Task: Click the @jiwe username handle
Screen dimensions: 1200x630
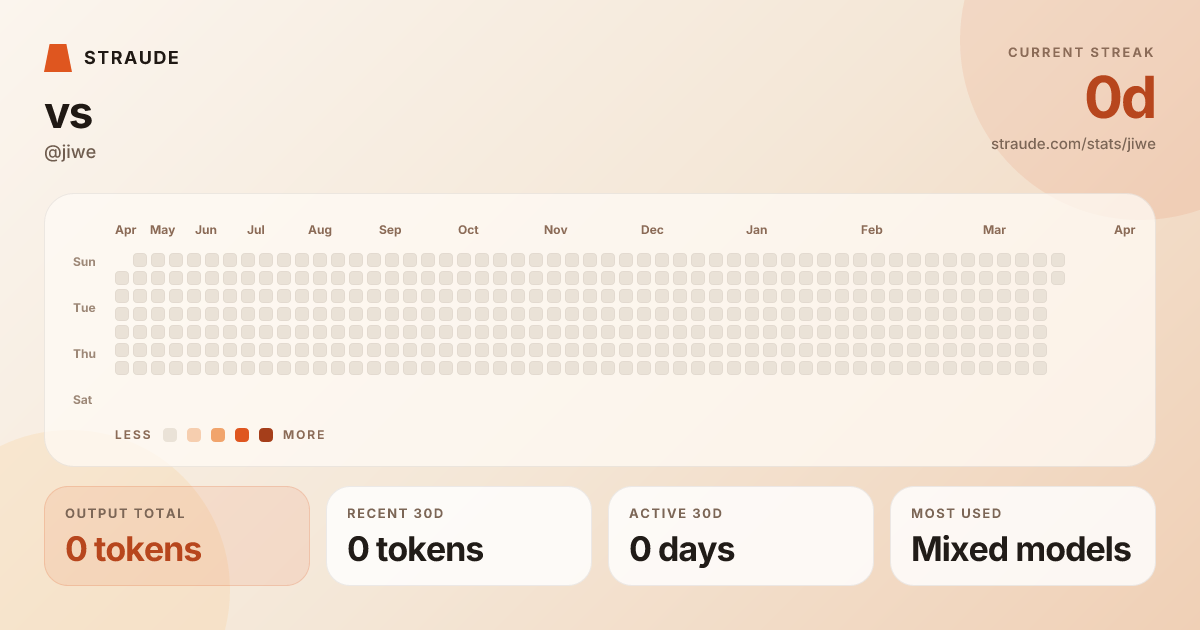Action: point(70,152)
